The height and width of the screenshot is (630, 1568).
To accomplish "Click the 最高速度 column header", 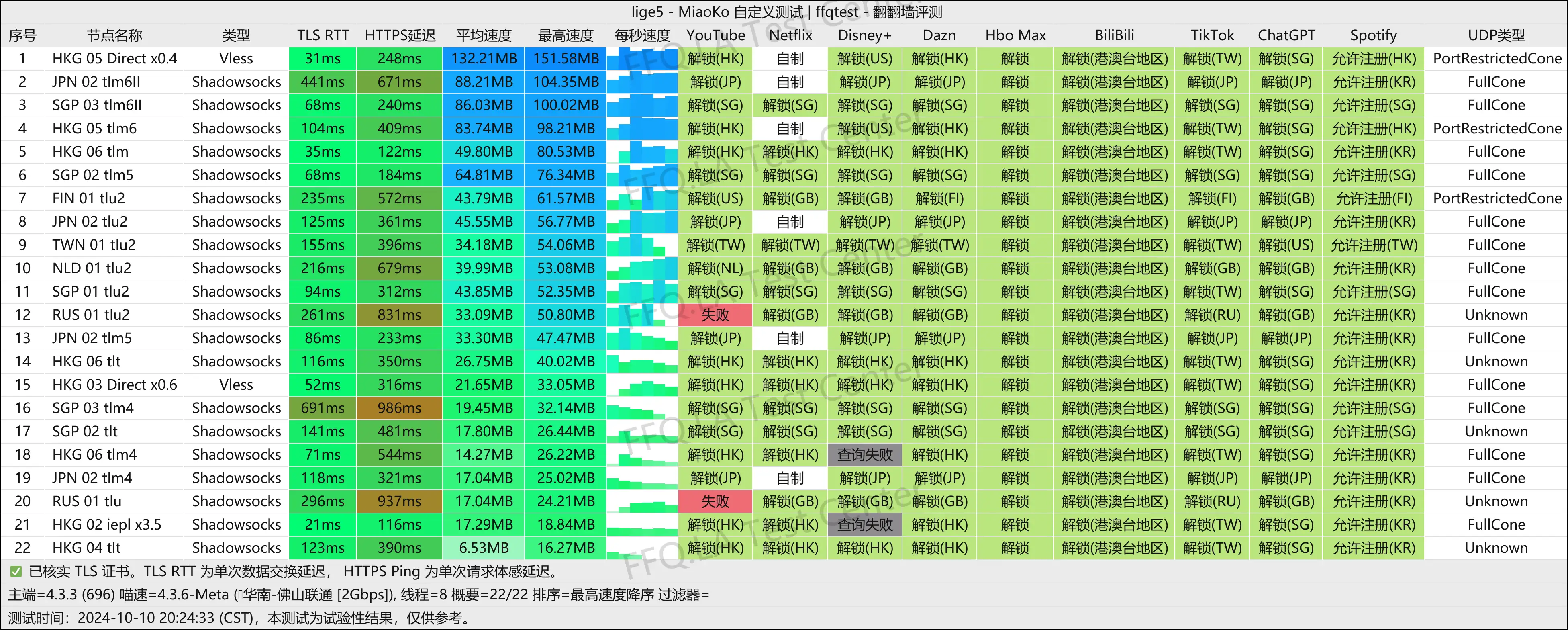I will click(566, 35).
